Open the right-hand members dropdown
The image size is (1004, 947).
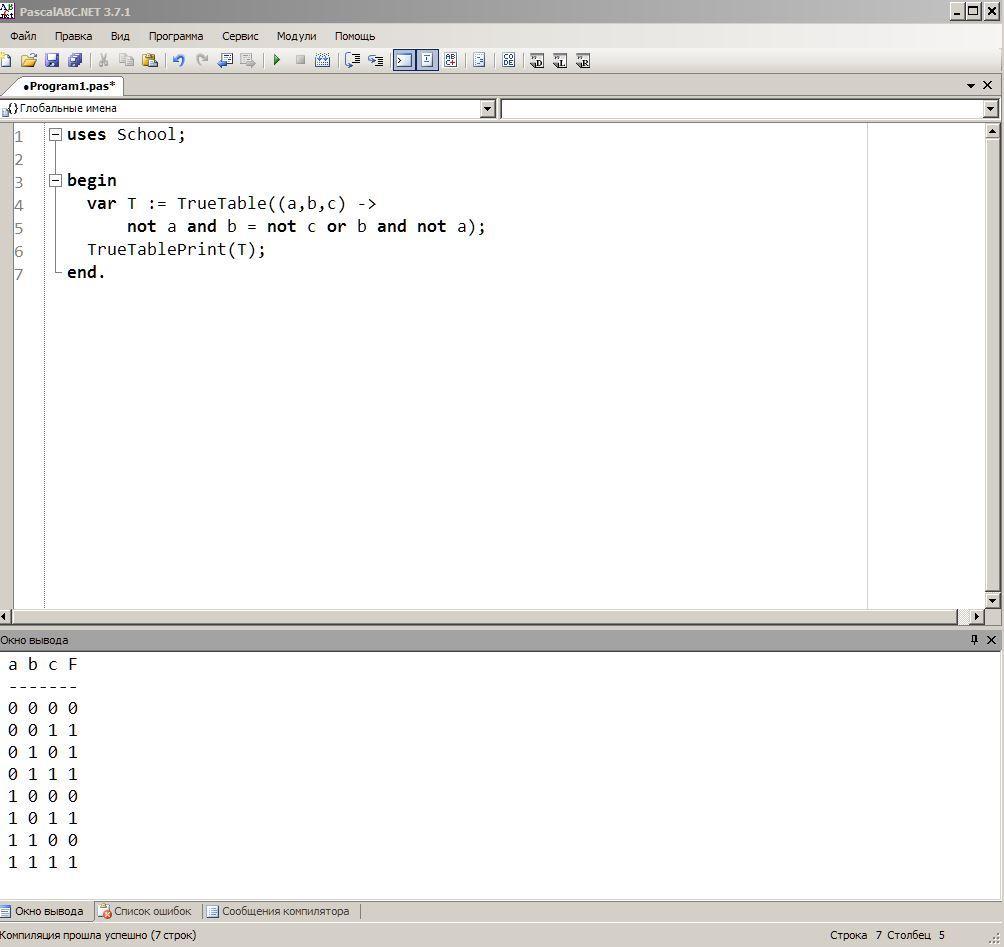(x=991, y=109)
